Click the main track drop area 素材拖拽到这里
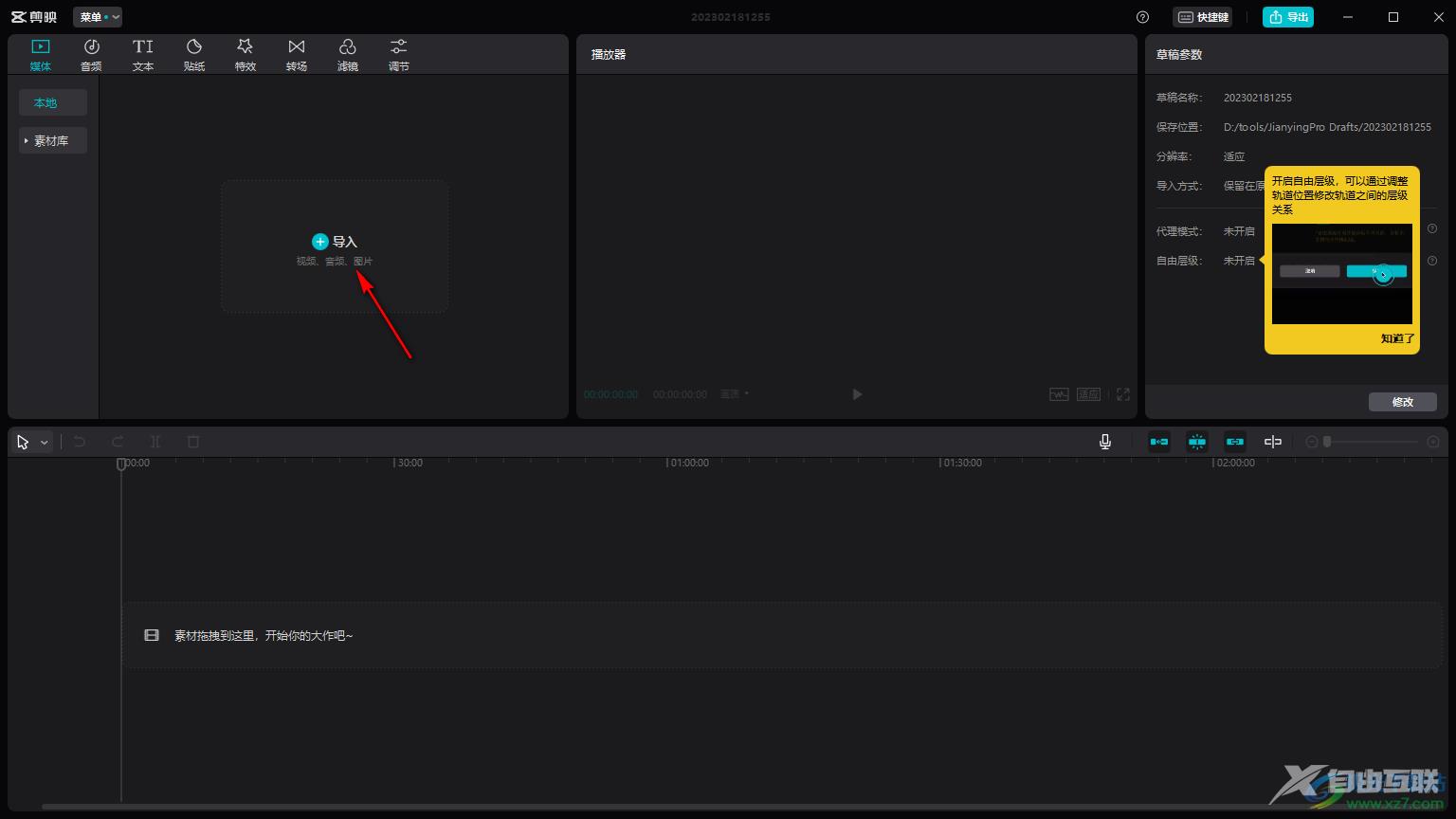 (x=782, y=635)
